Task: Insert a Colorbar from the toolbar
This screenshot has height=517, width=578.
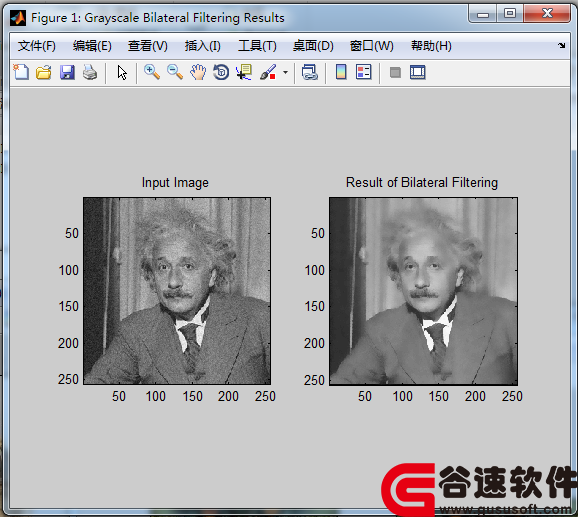Action: (x=341, y=72)
